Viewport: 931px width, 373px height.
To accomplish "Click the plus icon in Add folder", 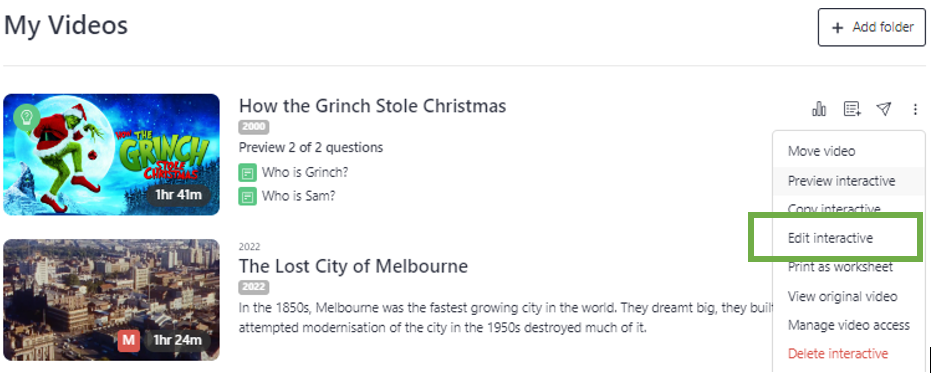I will 837,27.
